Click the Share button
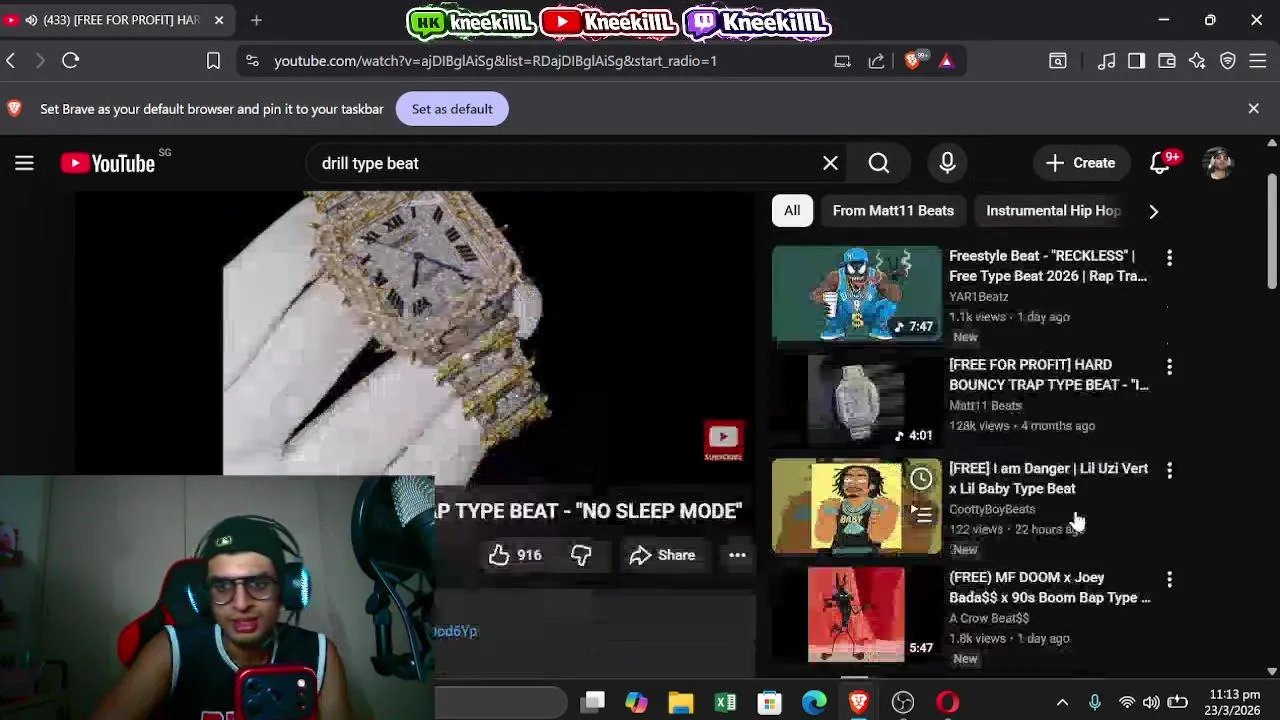1280x720 pixels. pos(662,555)
